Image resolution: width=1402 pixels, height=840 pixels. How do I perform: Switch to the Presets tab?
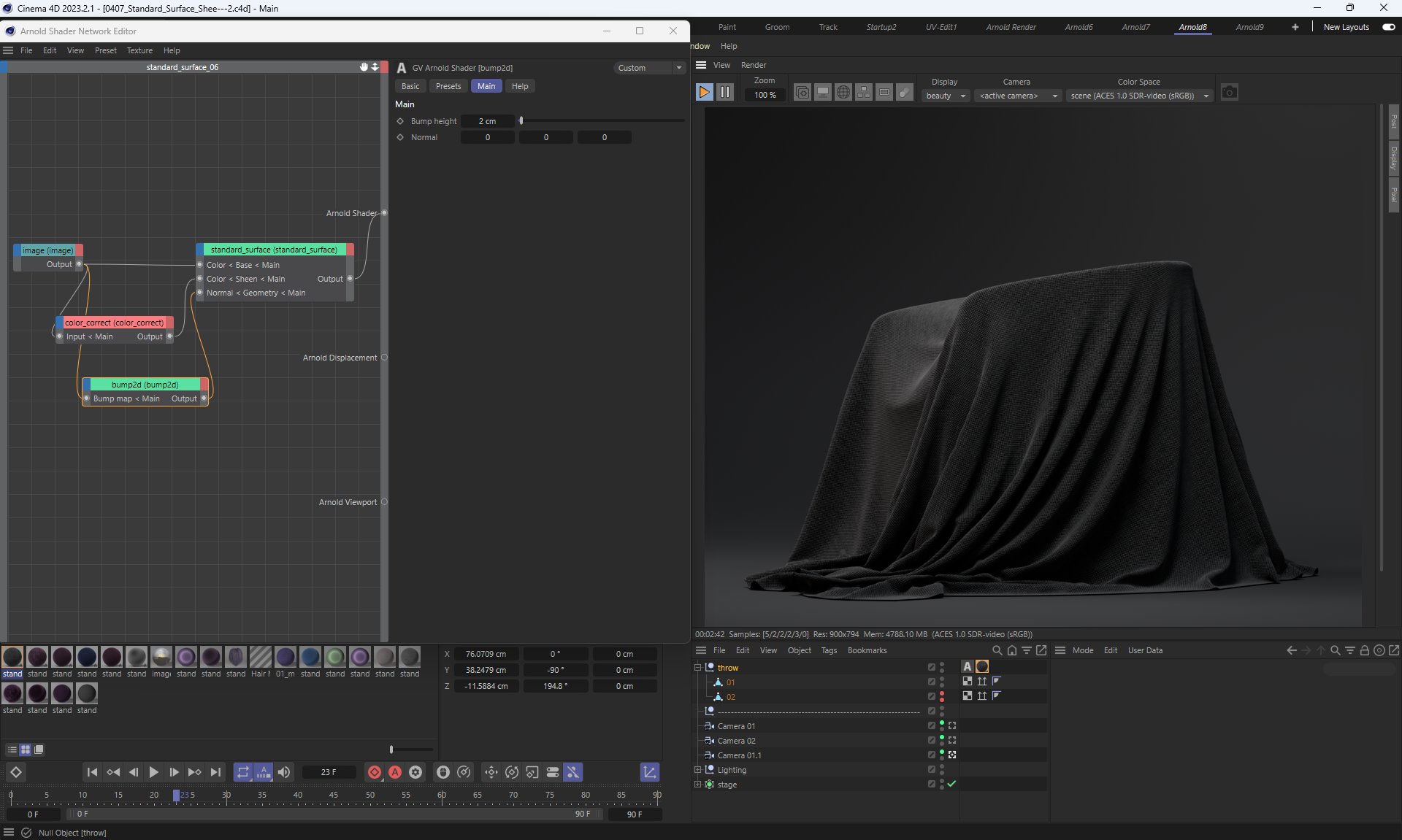pos(448,86)
